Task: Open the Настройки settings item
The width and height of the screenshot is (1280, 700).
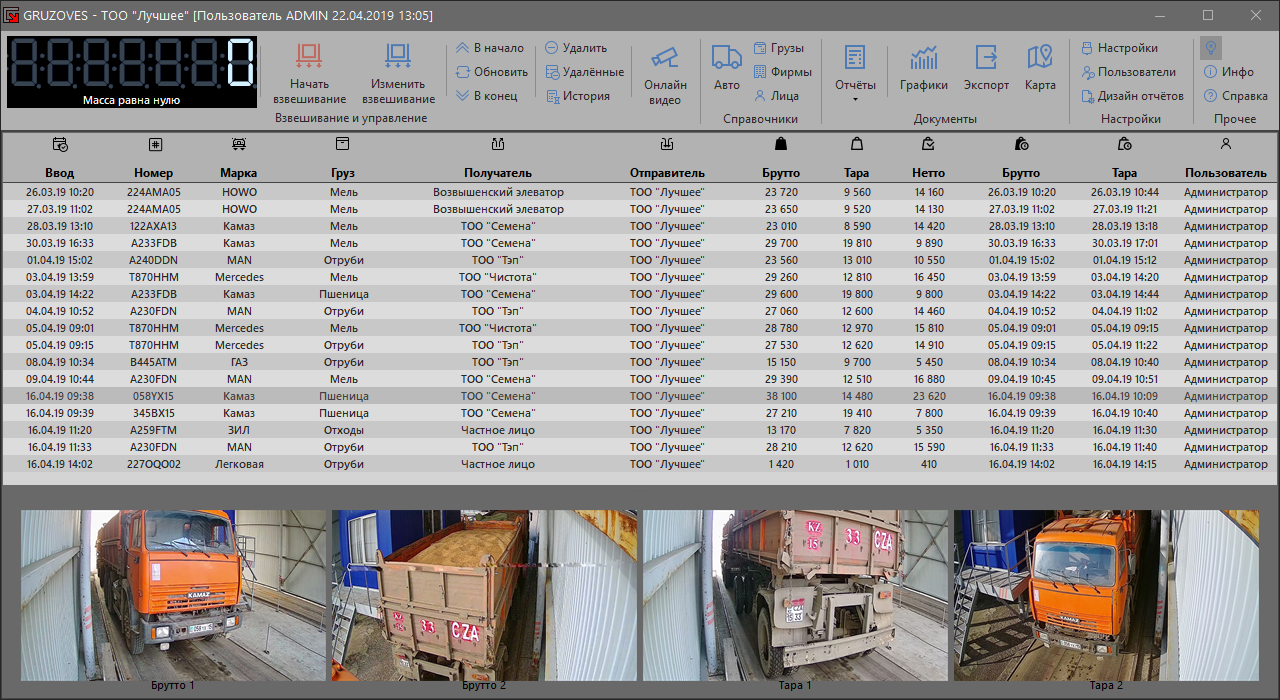Action: pyautogui.click(x=1119, y=48)
